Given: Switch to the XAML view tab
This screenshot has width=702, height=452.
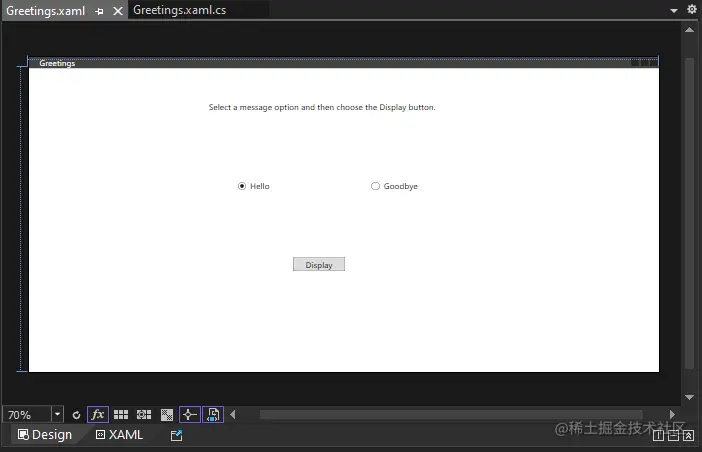Looking at the screenshot, I should click(x=119, y=435).
